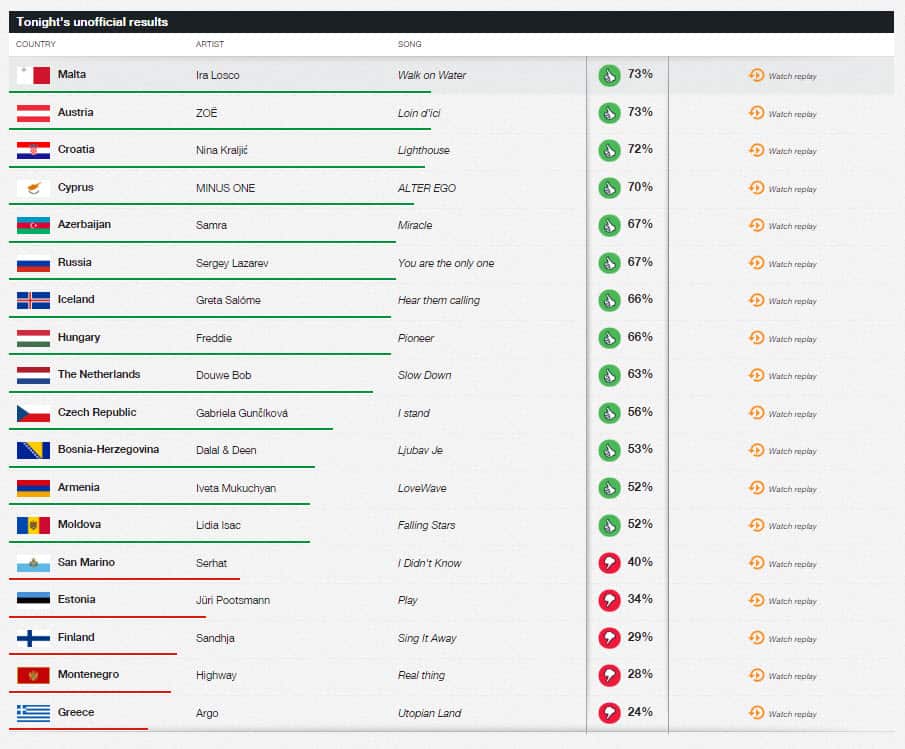The width and height of the screenshot is (905, 749).
Task: Click Moldova's green result bar
Action: tap(160, 541)
